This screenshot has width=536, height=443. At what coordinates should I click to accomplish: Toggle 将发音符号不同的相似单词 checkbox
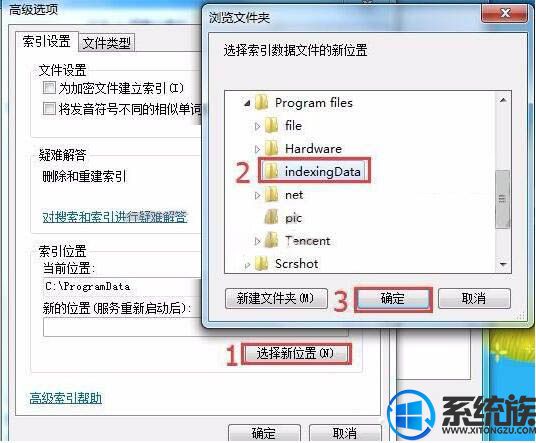point(49,109)
